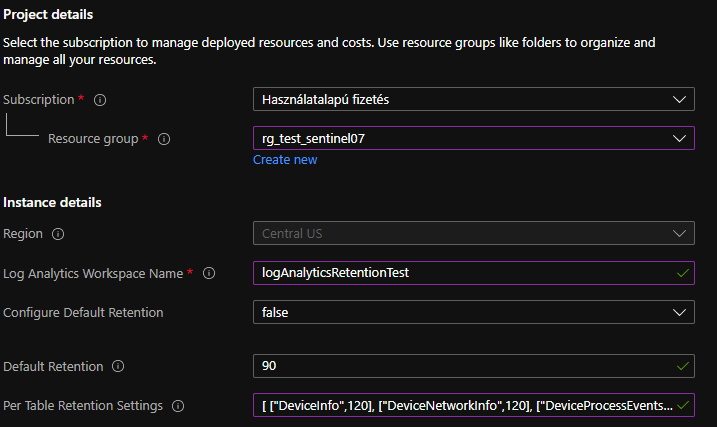Click green checkmark in Per Table Retention field

coord(682,406)
